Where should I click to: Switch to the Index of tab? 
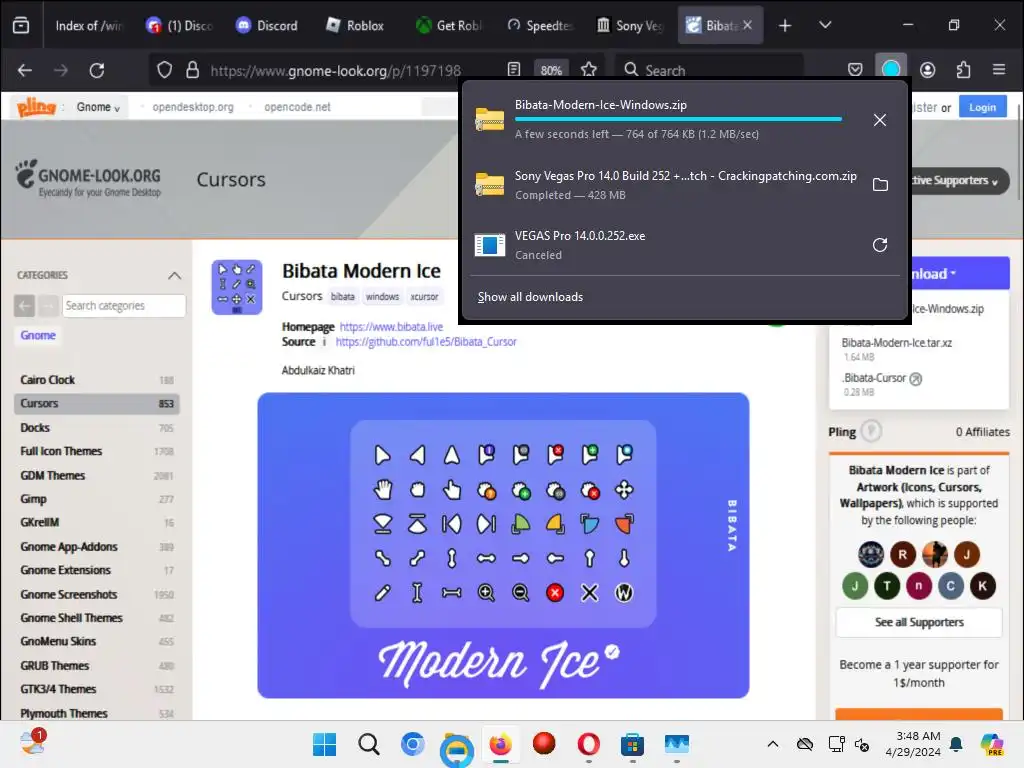[x=88, y=25]
